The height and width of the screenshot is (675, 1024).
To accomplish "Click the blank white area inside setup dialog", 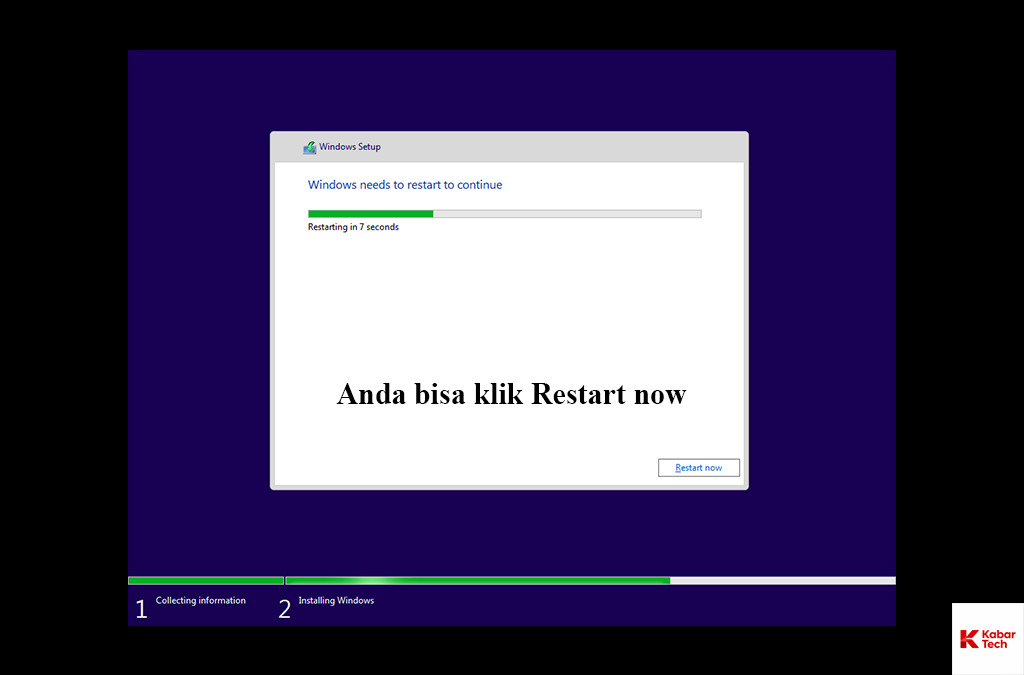I will (508, 300).
